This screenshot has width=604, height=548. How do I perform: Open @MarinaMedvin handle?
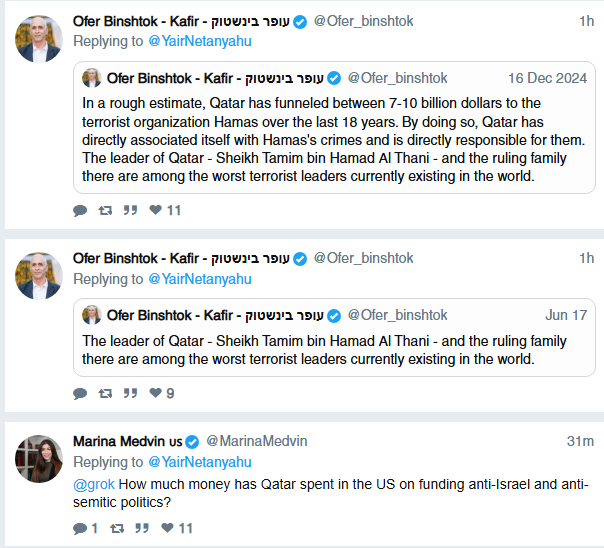(x=257, y=441)
